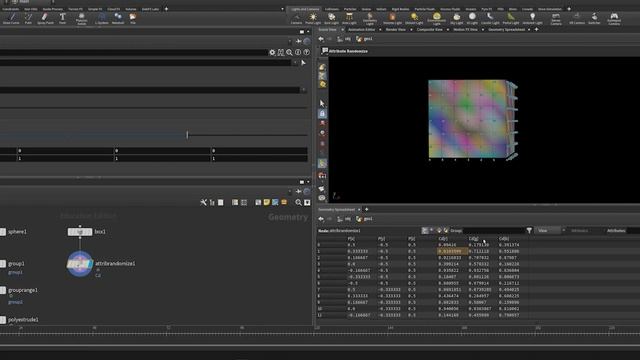Toggle pin on the network pane
Viewport: 640px width, 360px height.
point(299,191)
